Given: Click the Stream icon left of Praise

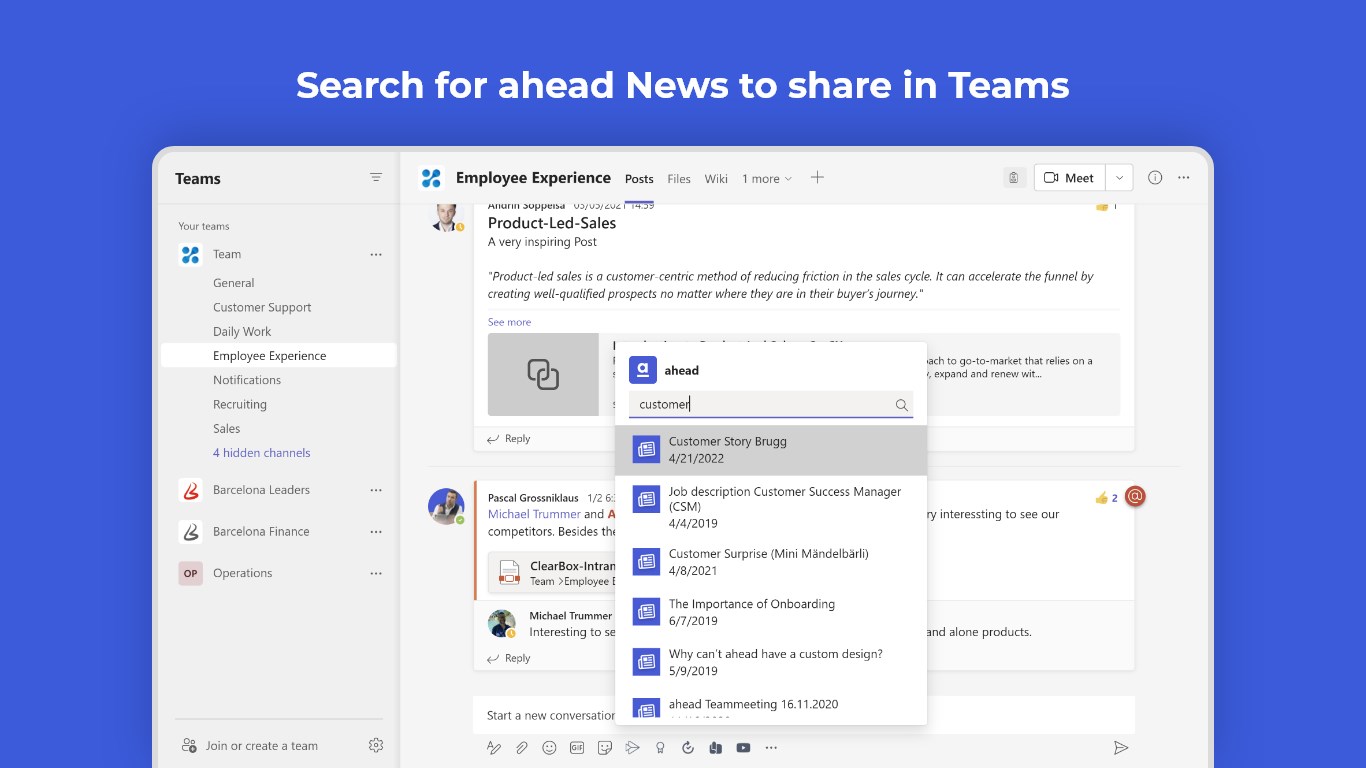Looking at the screenshot, I should [632, 748].
